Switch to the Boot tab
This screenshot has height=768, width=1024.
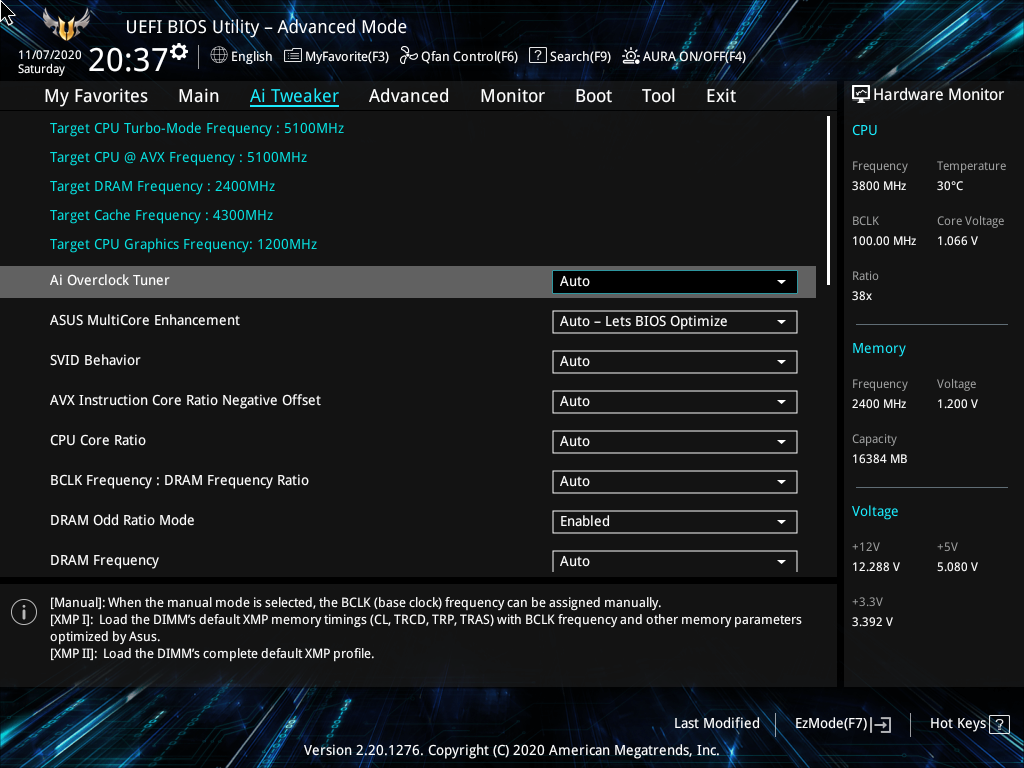594,96
